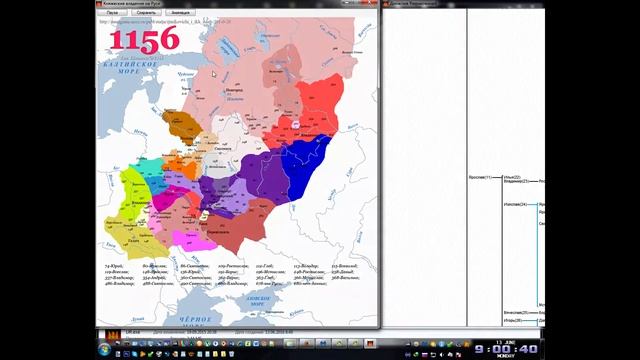640x360 pixels.
Task: Click the Russian flag language tray icon
Action: [x=424, y=355]
